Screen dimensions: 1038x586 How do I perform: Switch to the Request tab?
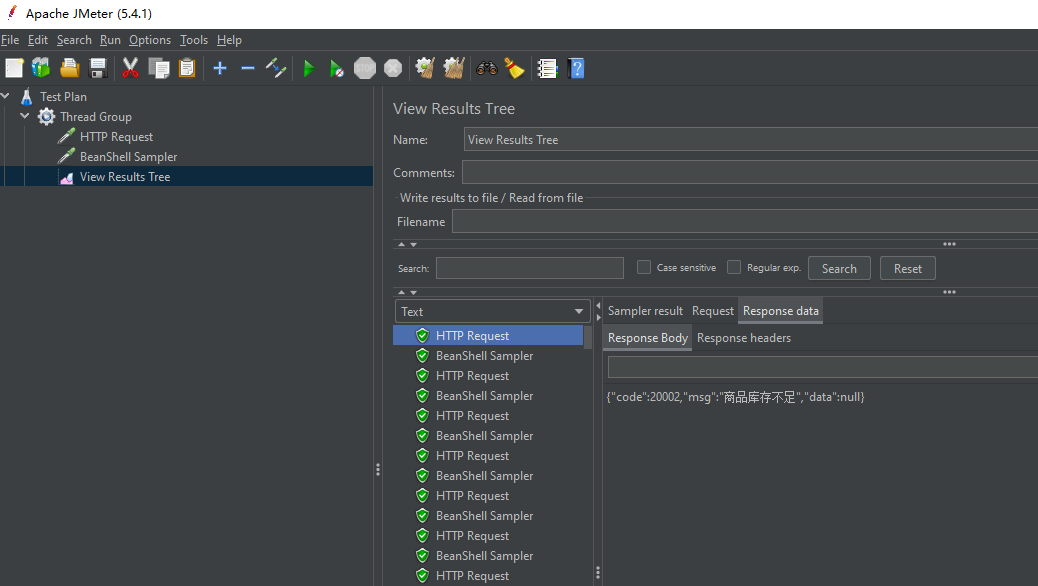[712, 311]
